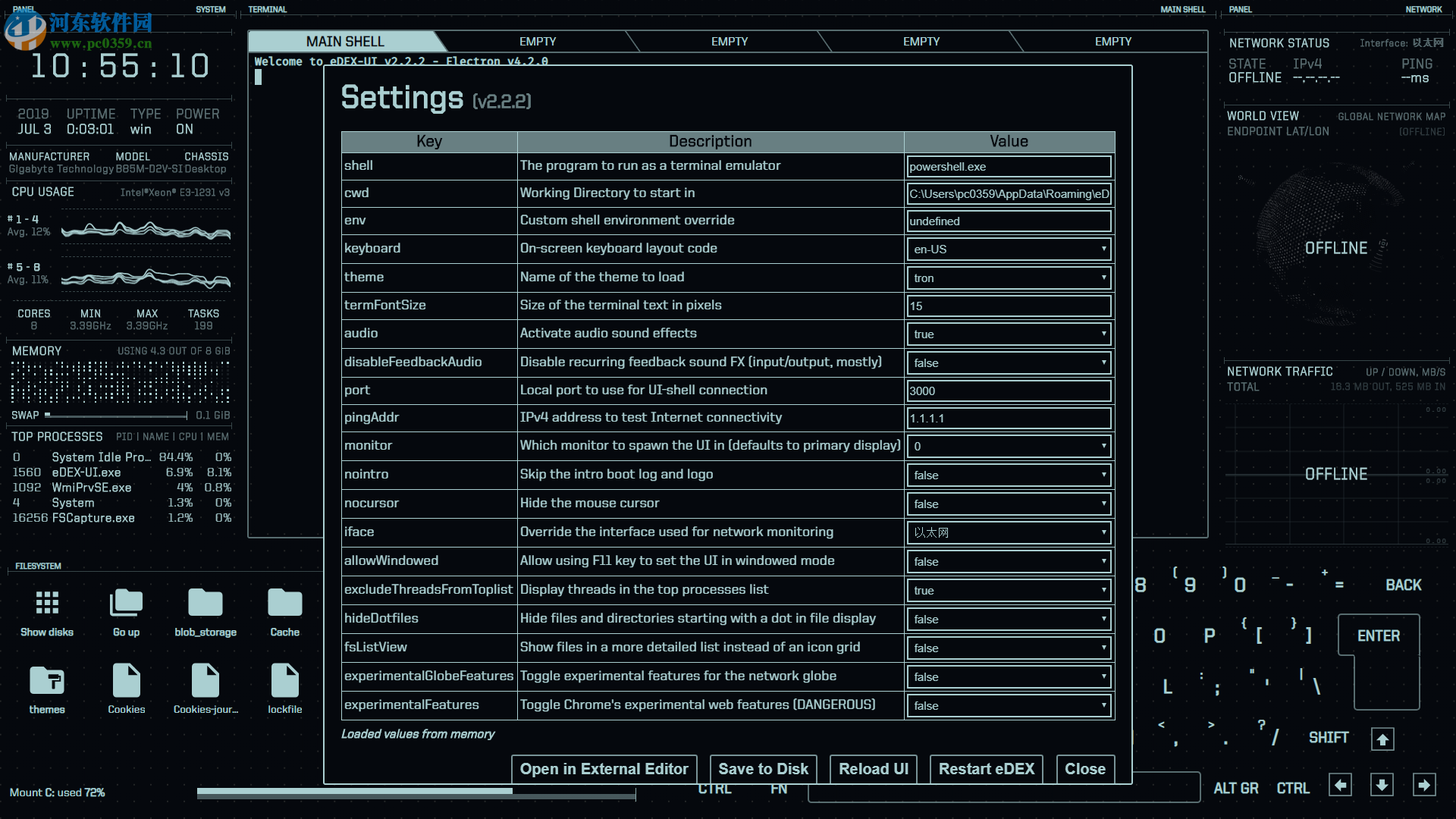1456x819 pixels.
Task: Select the Go up navigation icon
Action: [126, 603]
